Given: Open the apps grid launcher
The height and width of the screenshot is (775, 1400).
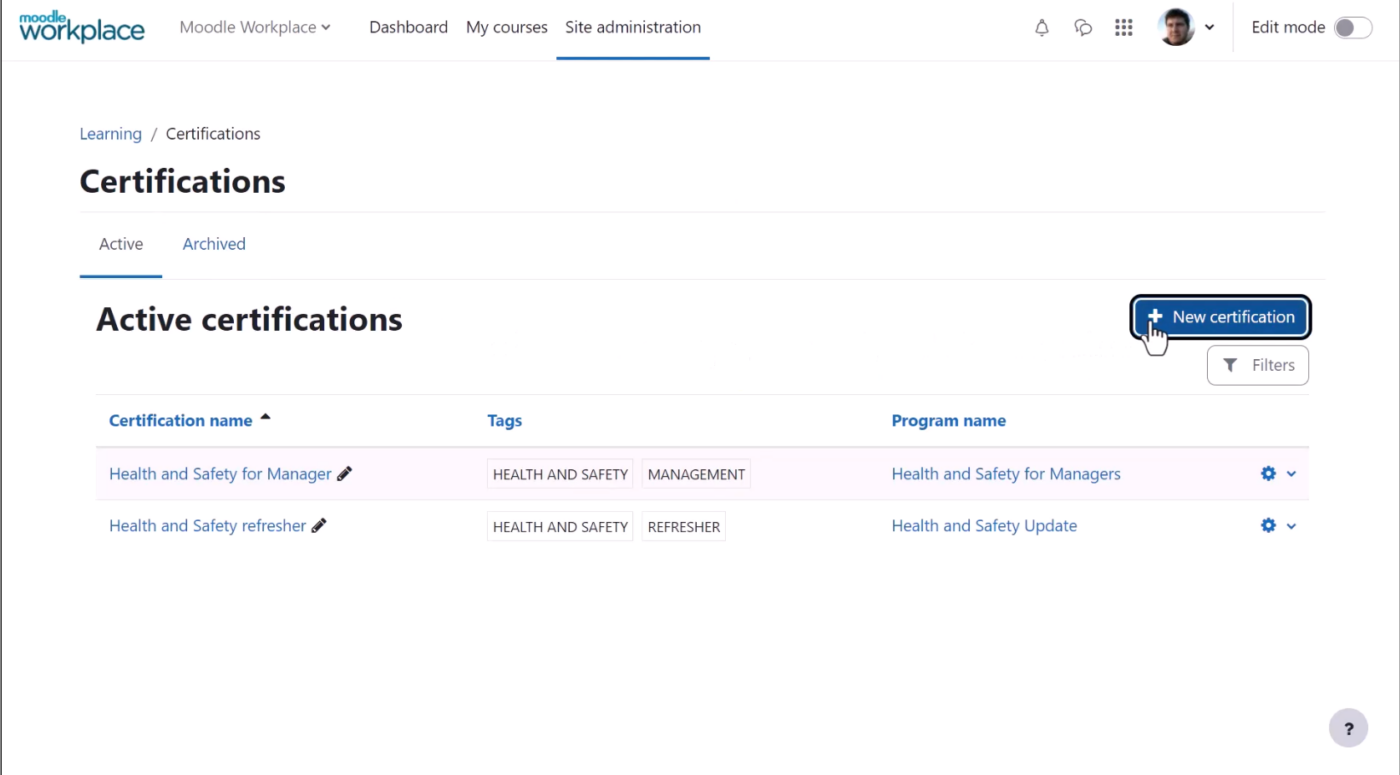Looking at the screenshot, I should point(1123,27).
